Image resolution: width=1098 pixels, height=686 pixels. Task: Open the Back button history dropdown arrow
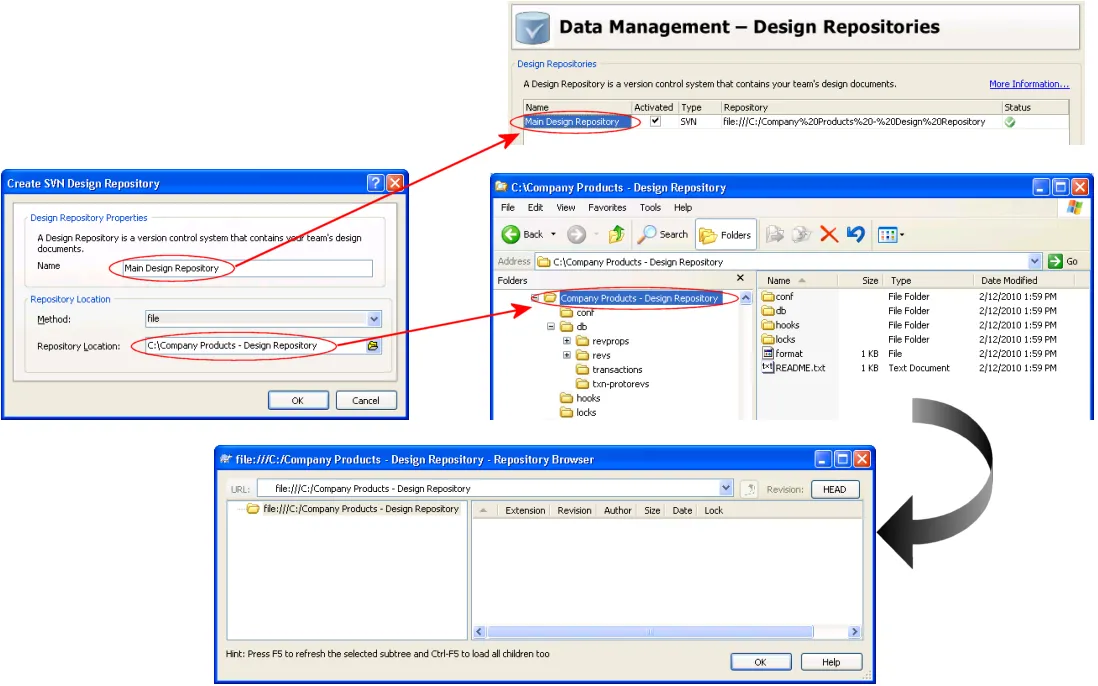point(553,234)
